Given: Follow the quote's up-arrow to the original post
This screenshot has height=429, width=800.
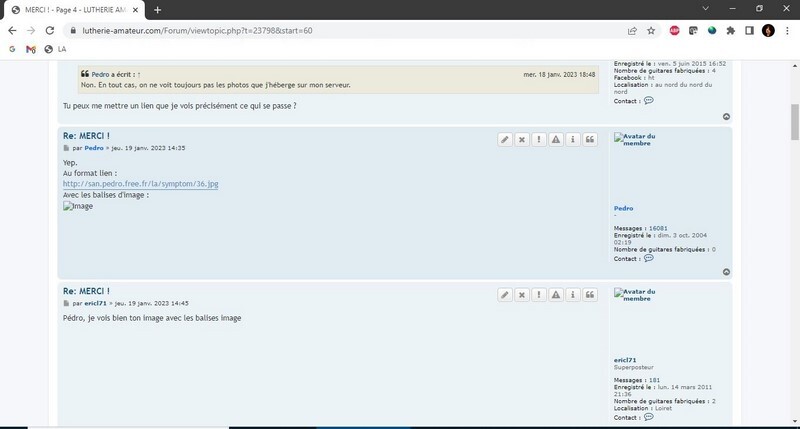Looking at the screenshot, I should coord(139,74).
